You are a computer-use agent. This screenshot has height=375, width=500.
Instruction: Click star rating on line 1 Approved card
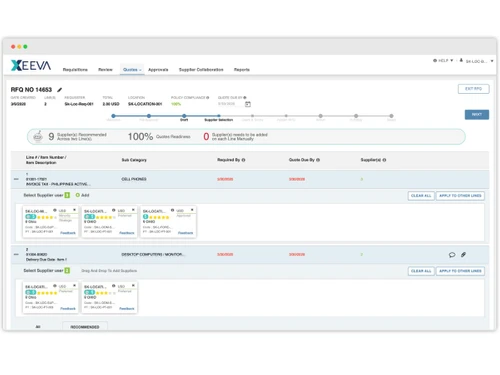pos(159,217)
